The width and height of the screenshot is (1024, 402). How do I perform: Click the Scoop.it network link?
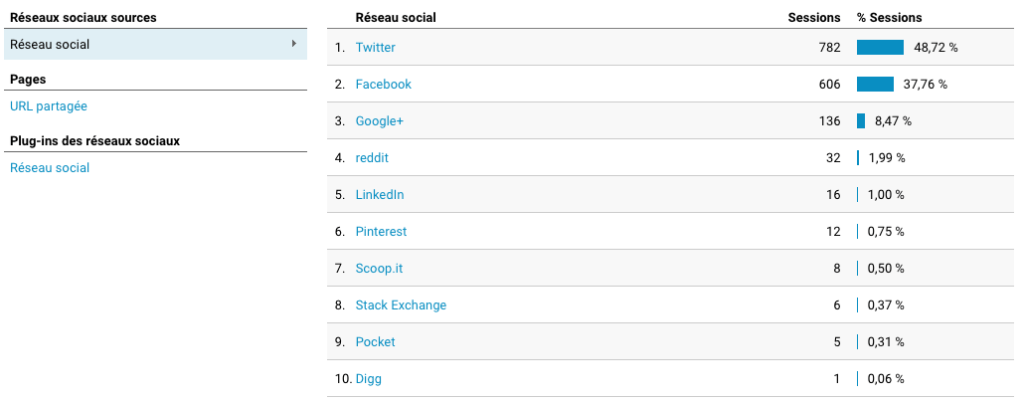(x=379, y=268)
